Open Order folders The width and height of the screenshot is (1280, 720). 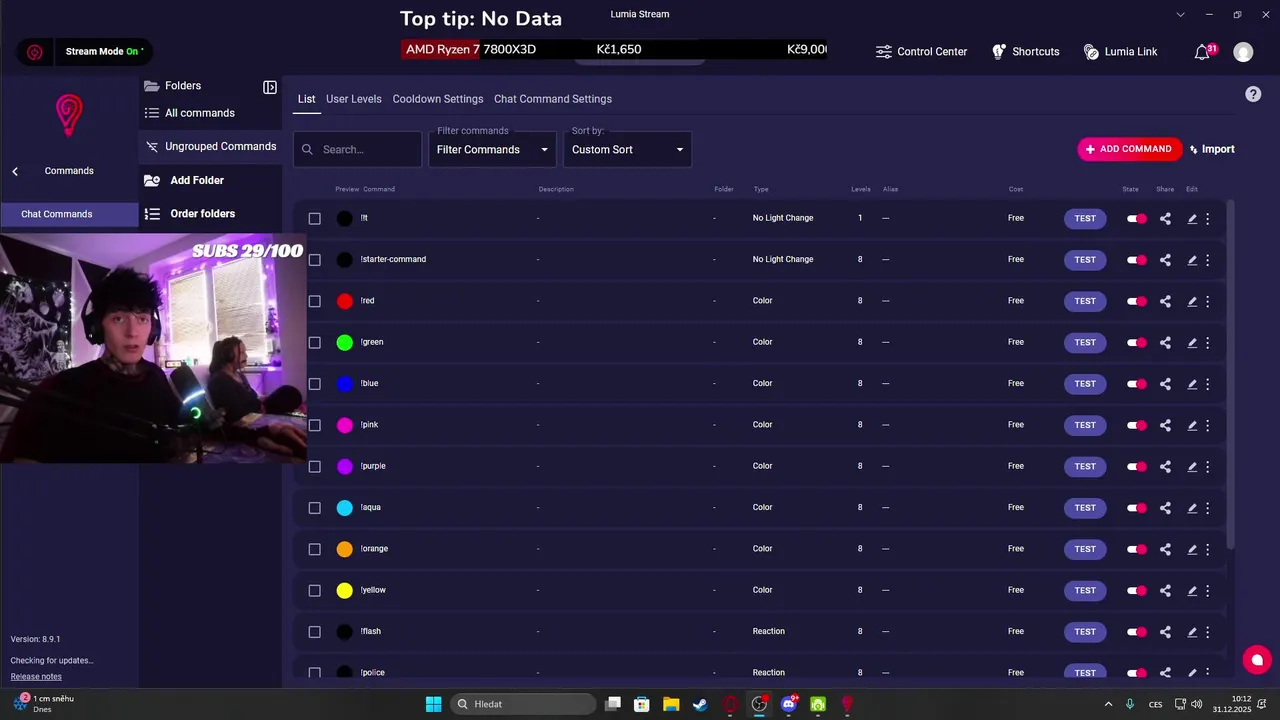tap(190, 214)
